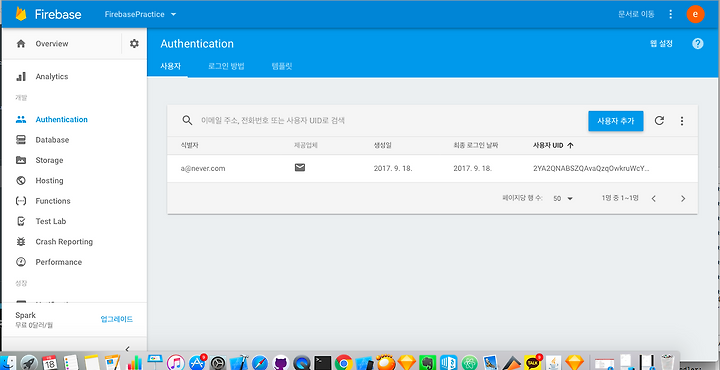Collapse the sidebar with the chevron
The height and width of the screenshot is (370, 720).
pos(127,349)
